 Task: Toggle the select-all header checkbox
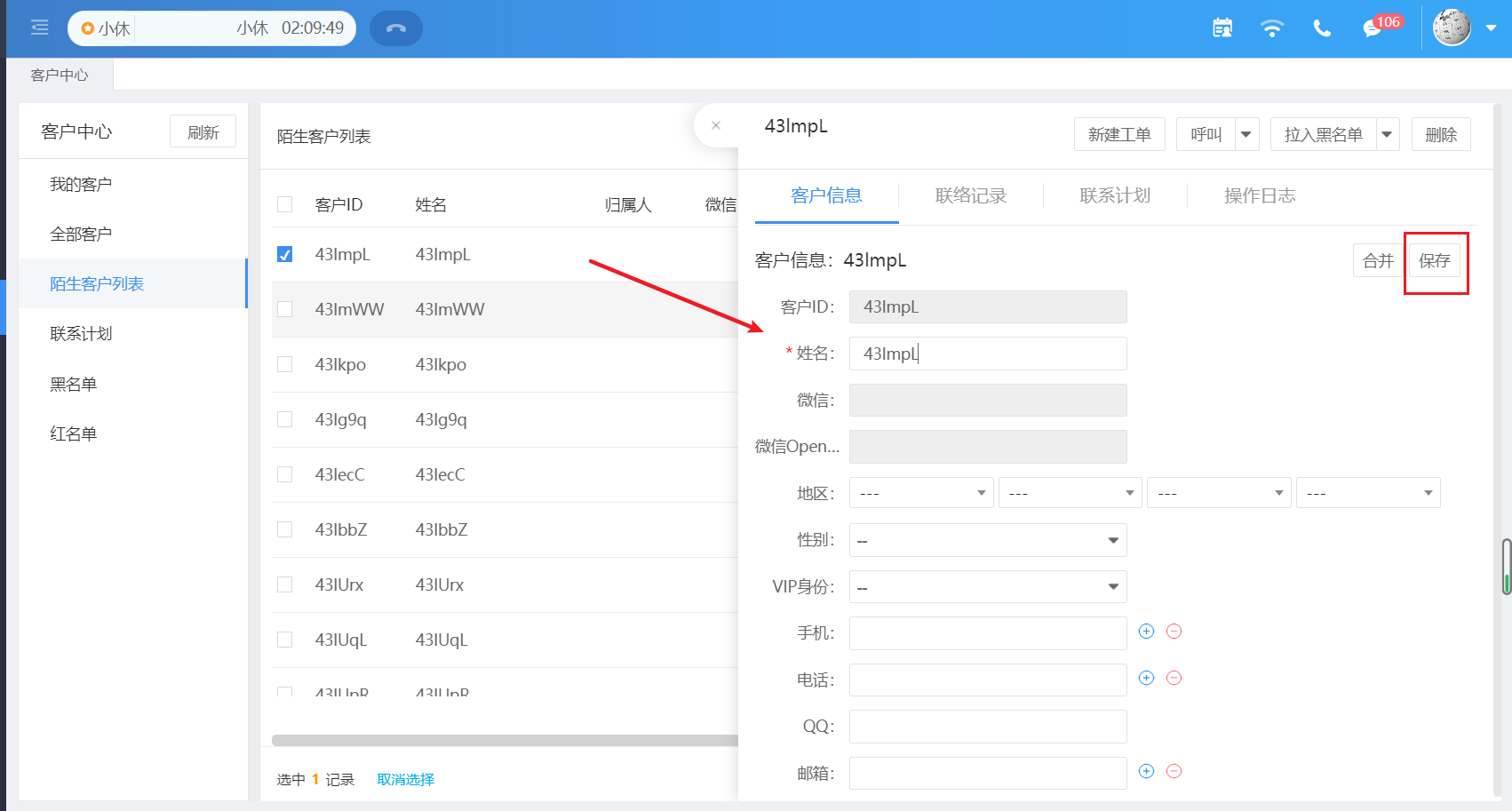coord(284,204)
